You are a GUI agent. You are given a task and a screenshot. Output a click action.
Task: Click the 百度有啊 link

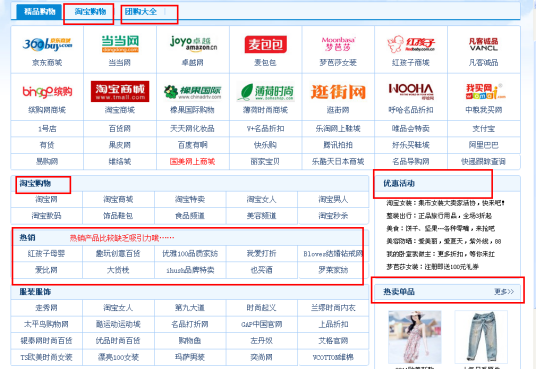[x=192, y=145]
